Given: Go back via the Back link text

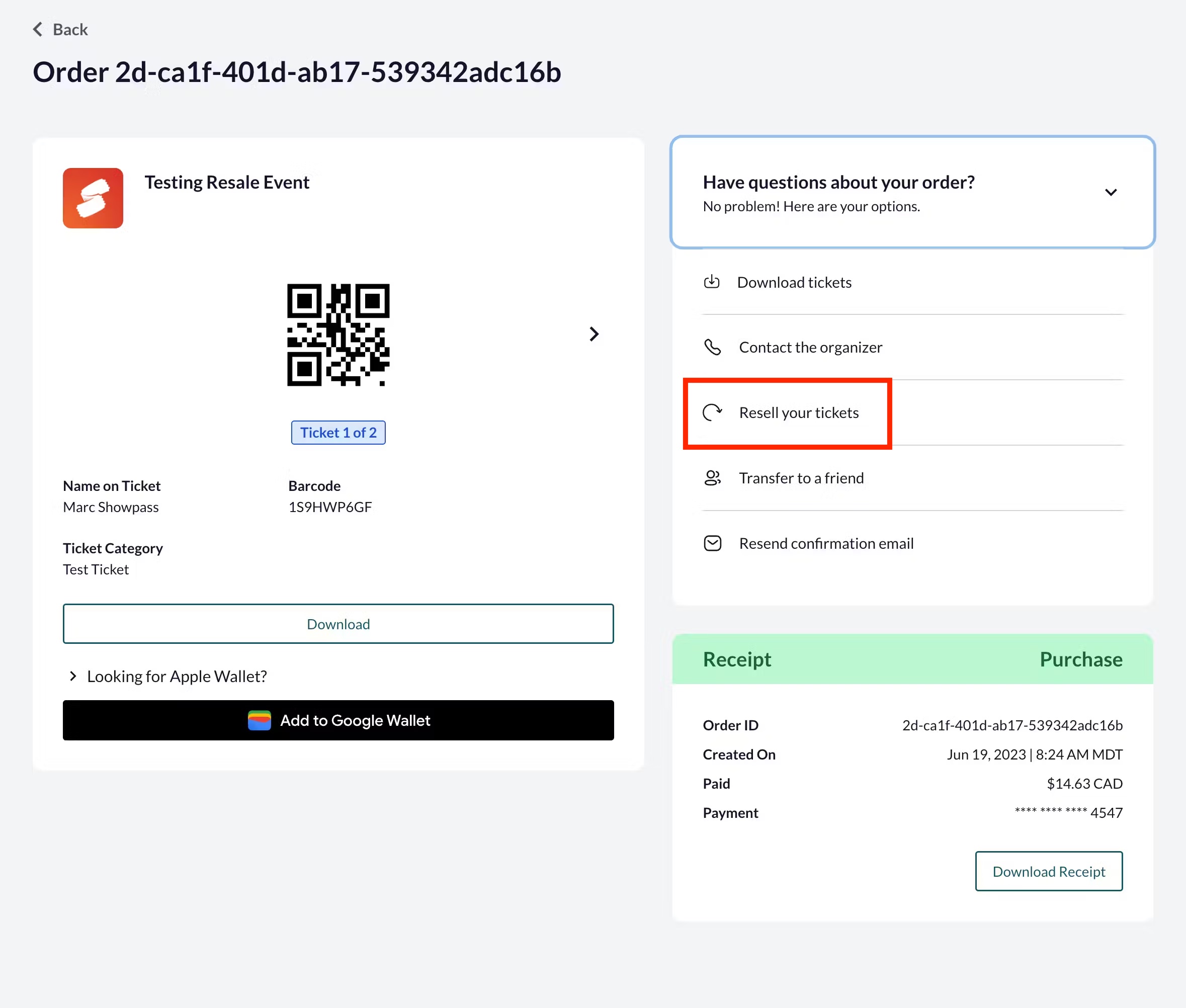Looking at the screenshot, I should click(x=70, y=29).
